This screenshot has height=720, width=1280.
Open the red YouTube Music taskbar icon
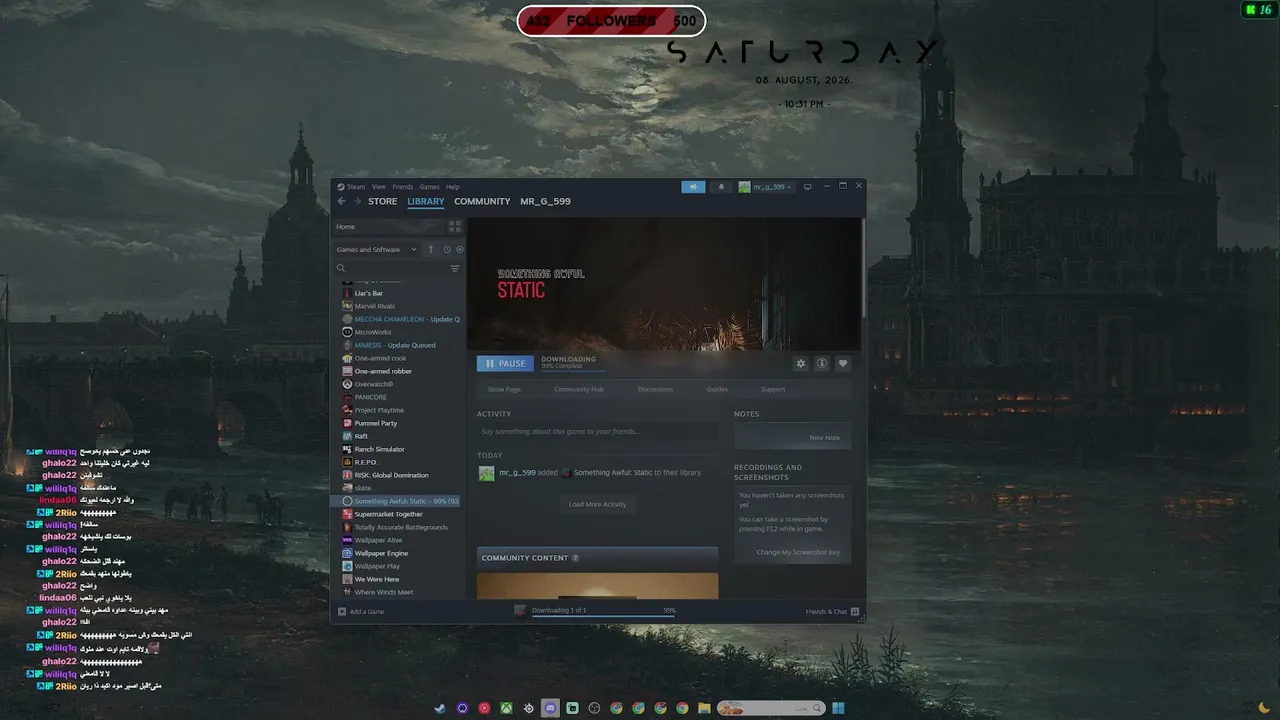pyautogui.click(x=484, y=708)
